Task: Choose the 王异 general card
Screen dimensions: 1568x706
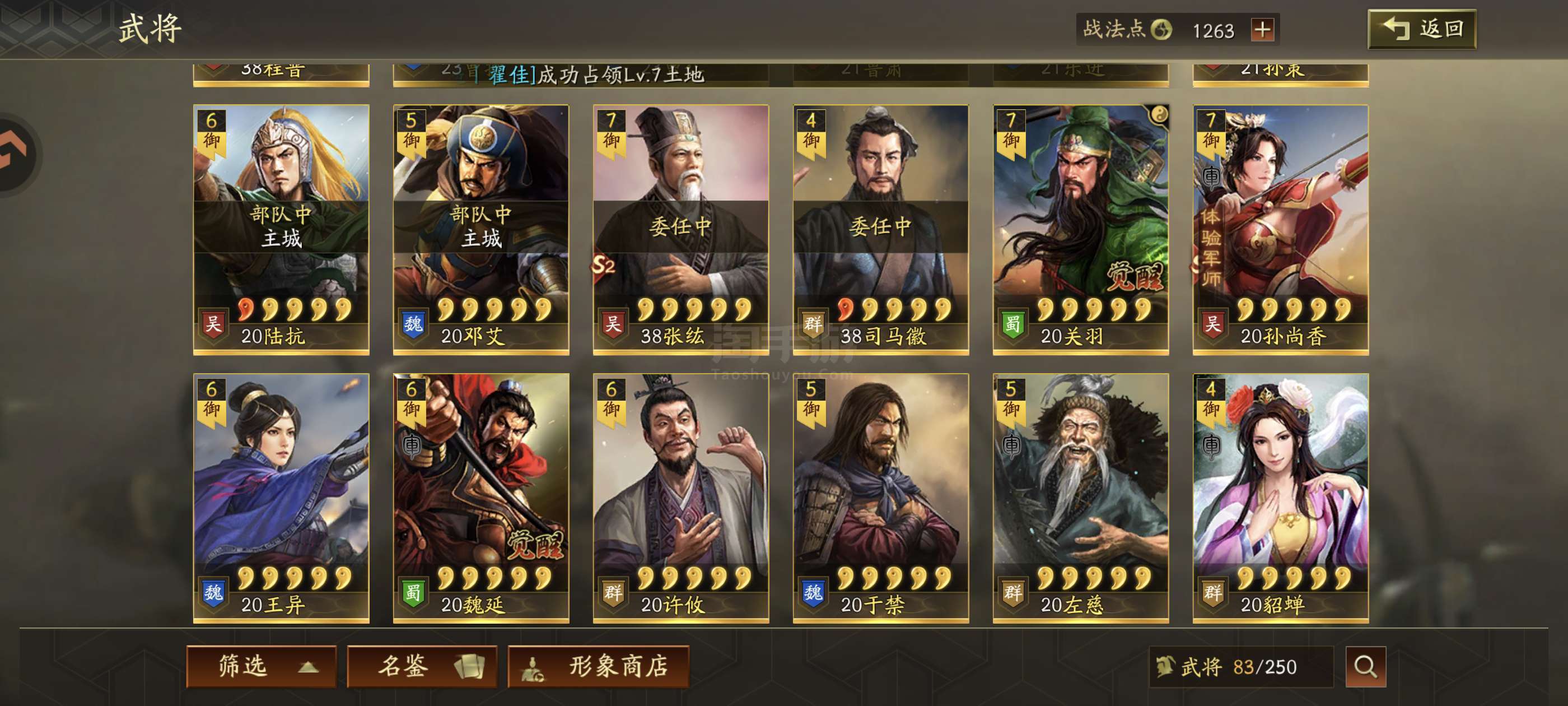Action: (x=281, y=498)
